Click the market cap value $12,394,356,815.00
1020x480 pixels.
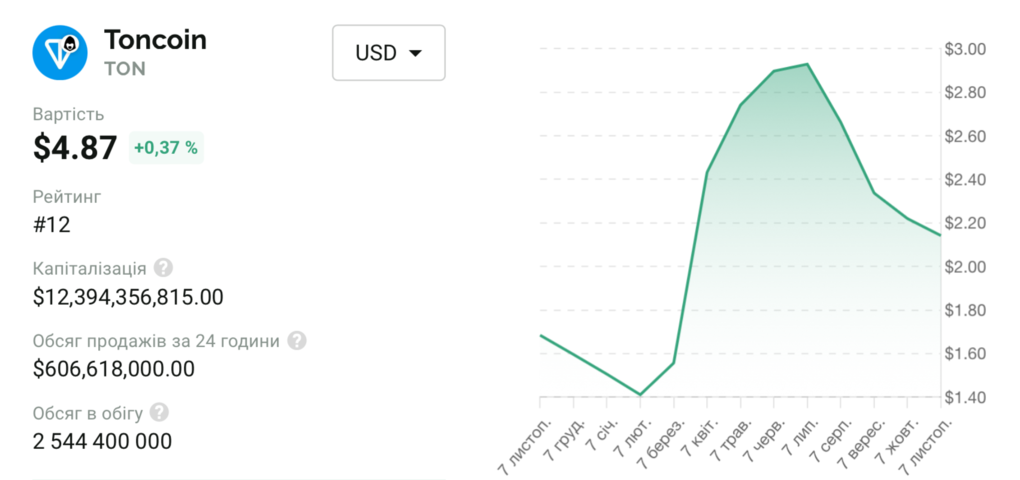(x=128, y=297)
